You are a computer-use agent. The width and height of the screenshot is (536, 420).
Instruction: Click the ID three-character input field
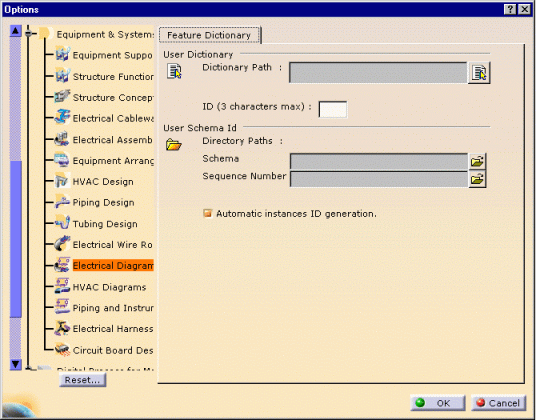pos(333,109)
